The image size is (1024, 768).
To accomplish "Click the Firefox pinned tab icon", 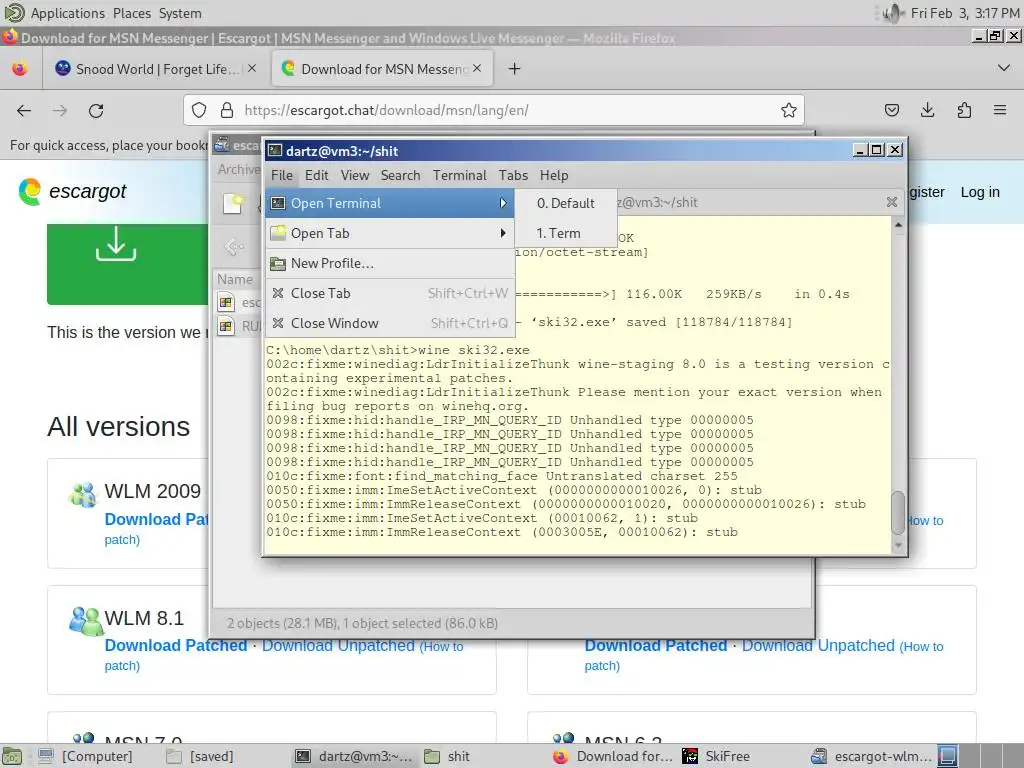I will (20, 69).
